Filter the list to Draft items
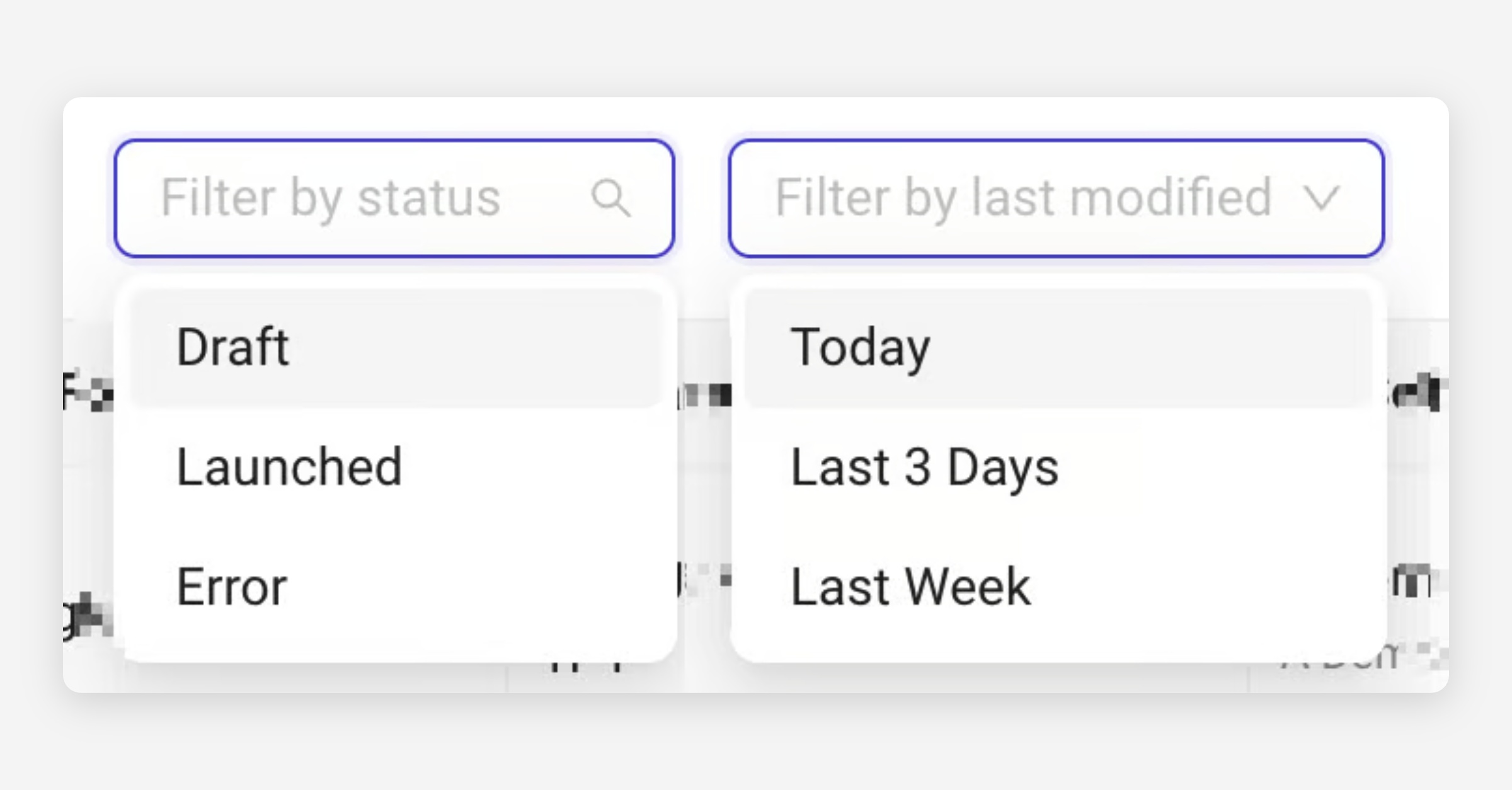The height and width of the screenshot is (790, 1512). pyautogui.click(x=233, y=348)
